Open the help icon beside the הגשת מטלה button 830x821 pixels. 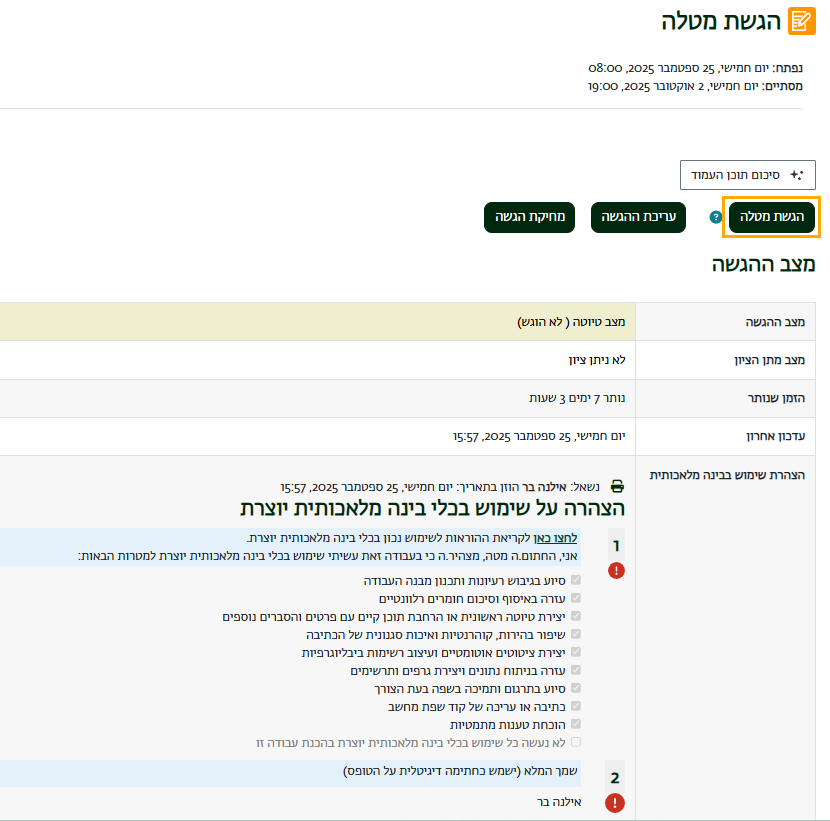pos(715,217)
